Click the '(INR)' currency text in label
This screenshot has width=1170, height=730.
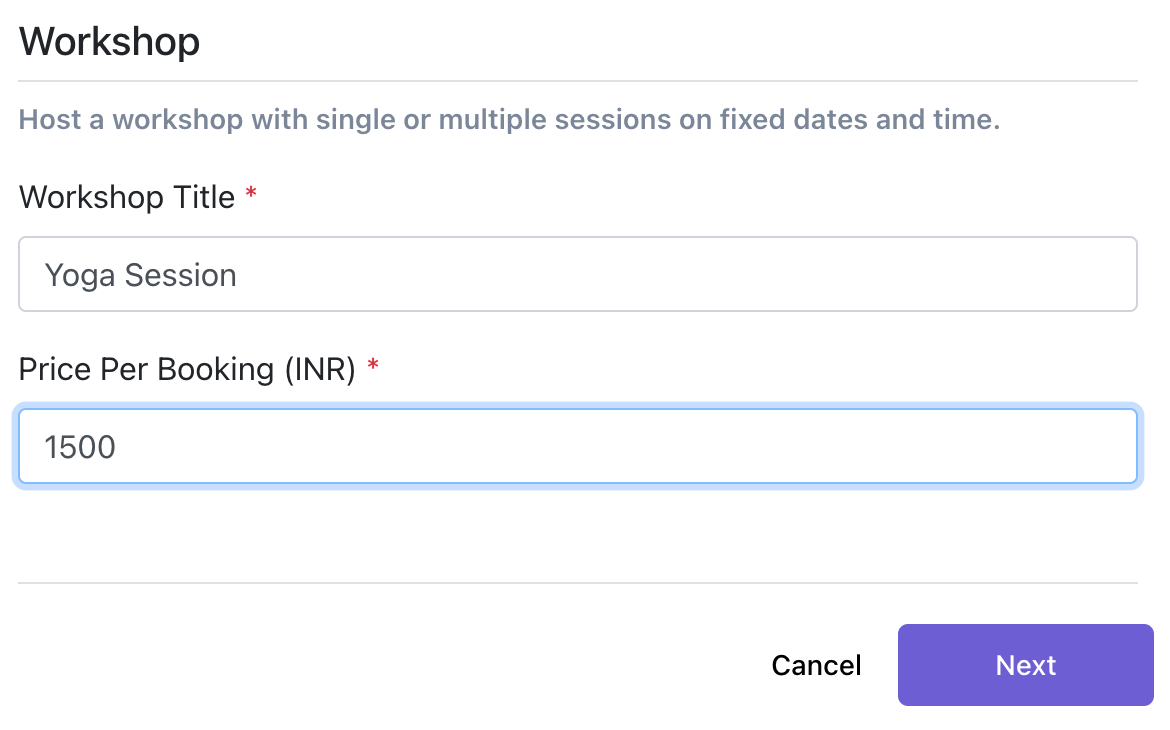tap(320, 369)
